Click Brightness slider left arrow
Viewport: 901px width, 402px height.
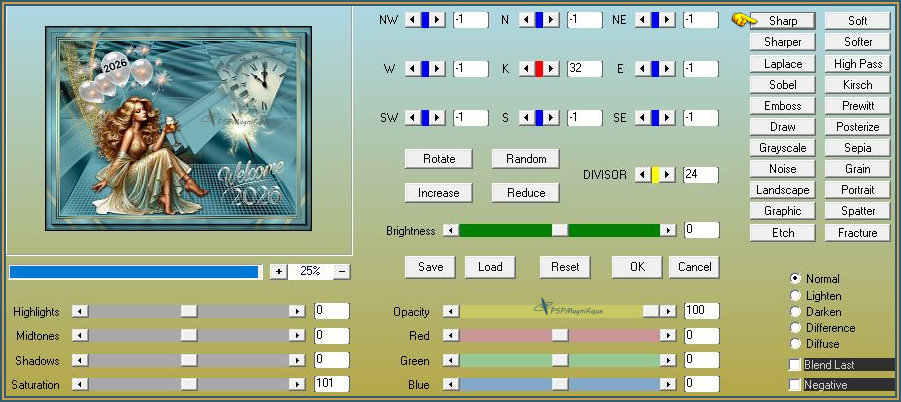pyautogui.click(x=452, y=230)
